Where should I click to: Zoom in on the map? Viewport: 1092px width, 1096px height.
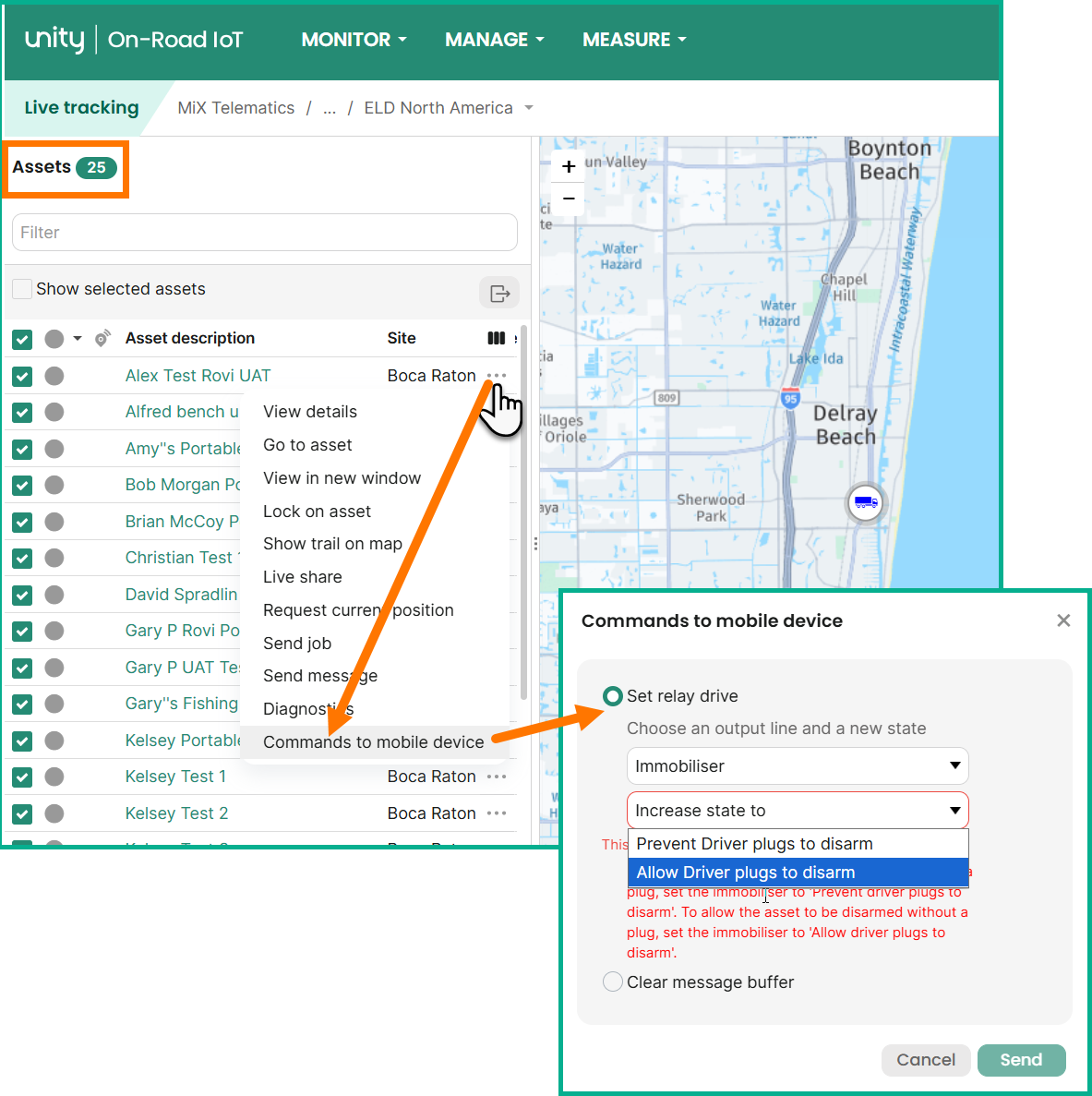(569, 167)
